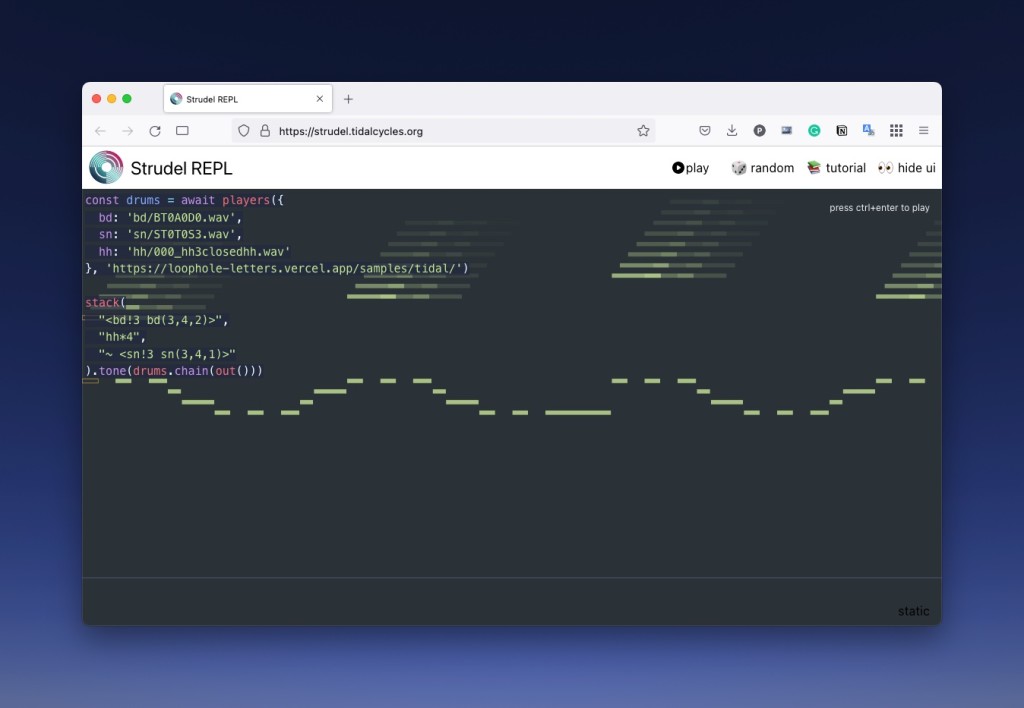Open the Pocket save icon

[705, 131]
